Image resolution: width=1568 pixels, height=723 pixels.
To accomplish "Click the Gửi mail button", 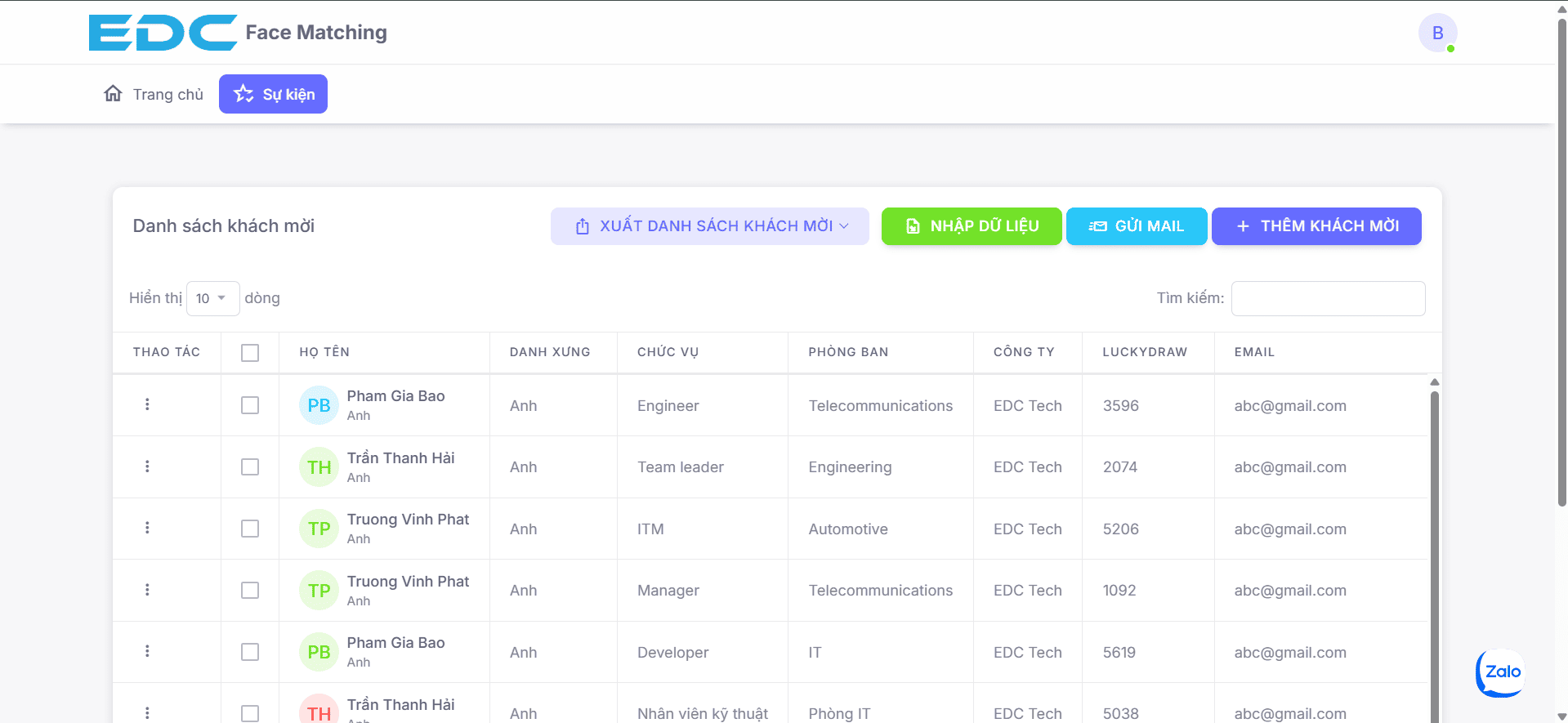I will (x=1136, y=226).
